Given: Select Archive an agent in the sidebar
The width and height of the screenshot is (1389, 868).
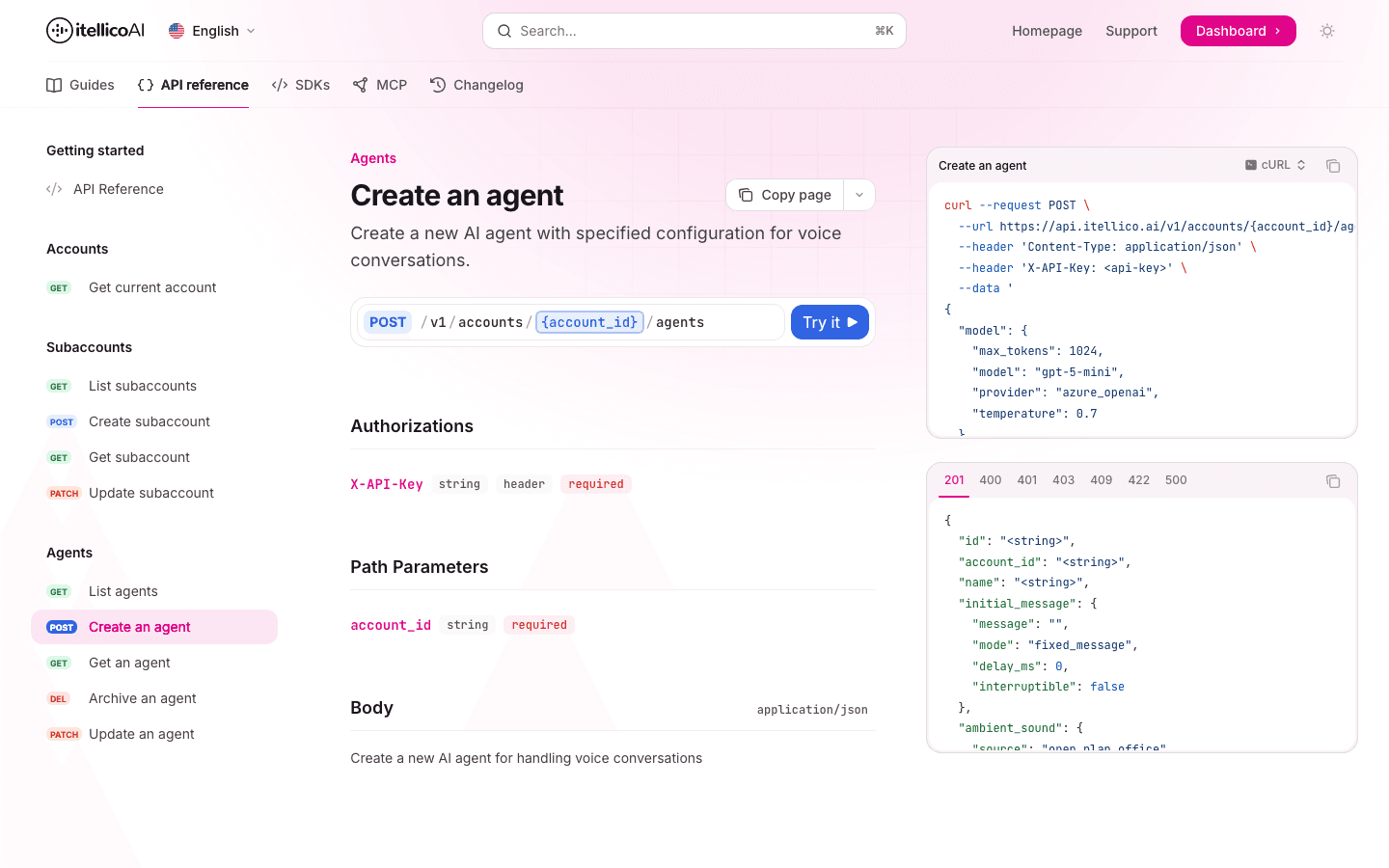Looking at the screenshot, I should (142, 698).
